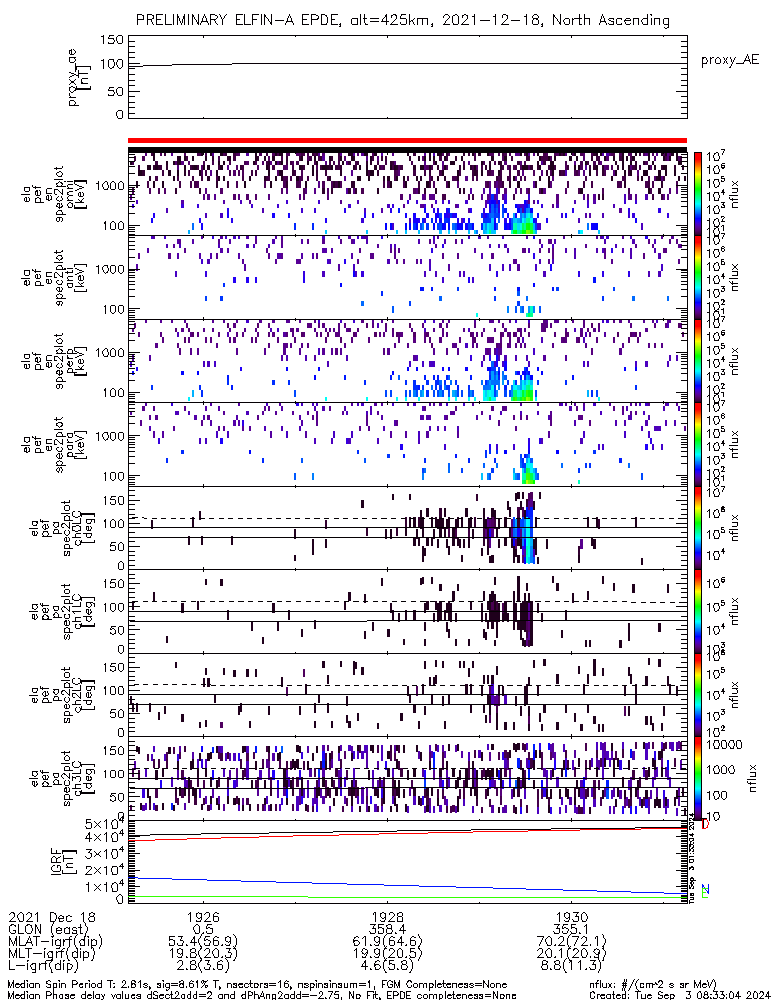The height and width of the screenshot is (1000, 775).
Task: Click the 5×10^4 tick on IGRF axis
Action: [x=105, y=823]
